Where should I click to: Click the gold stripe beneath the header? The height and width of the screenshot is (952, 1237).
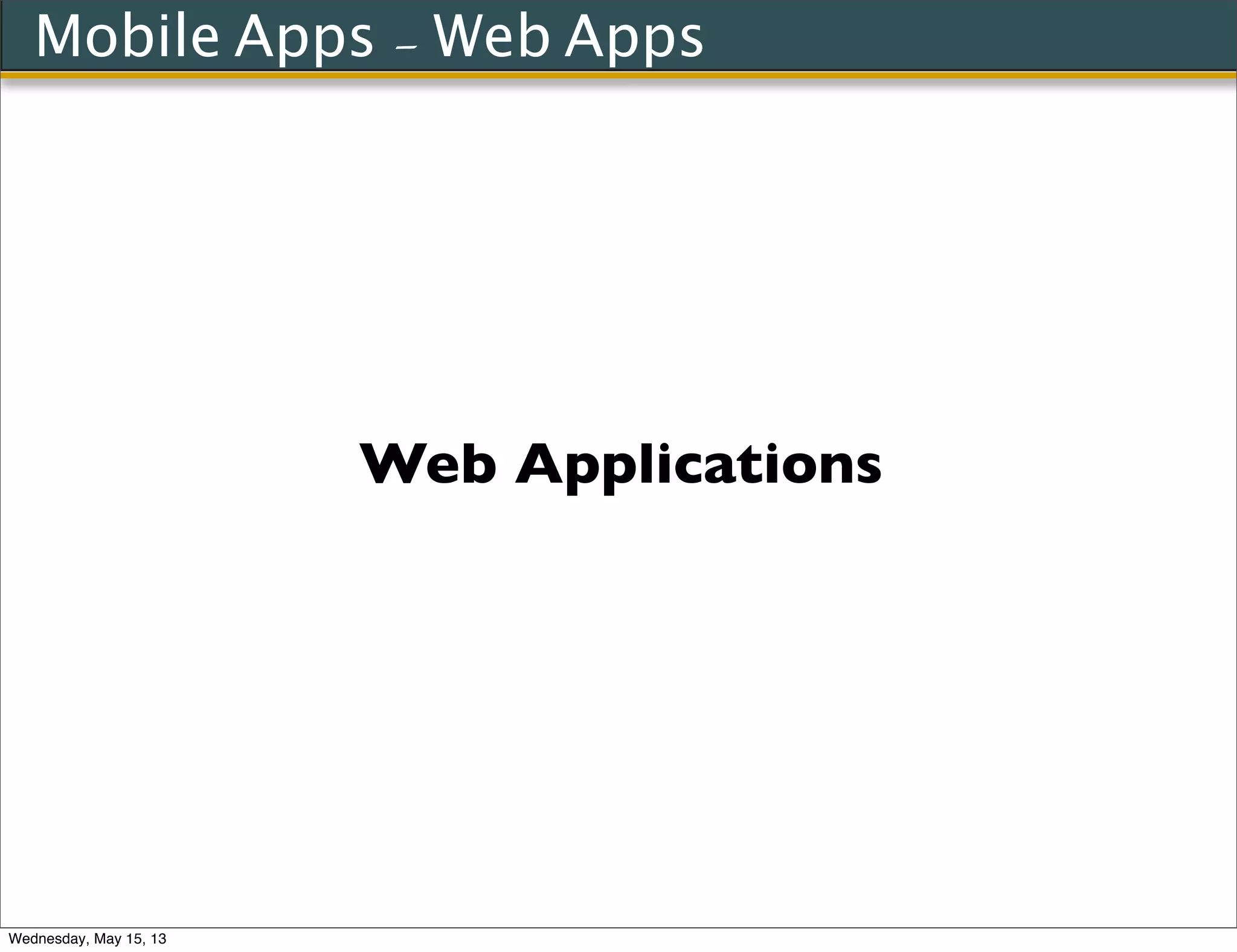(618, 76)
